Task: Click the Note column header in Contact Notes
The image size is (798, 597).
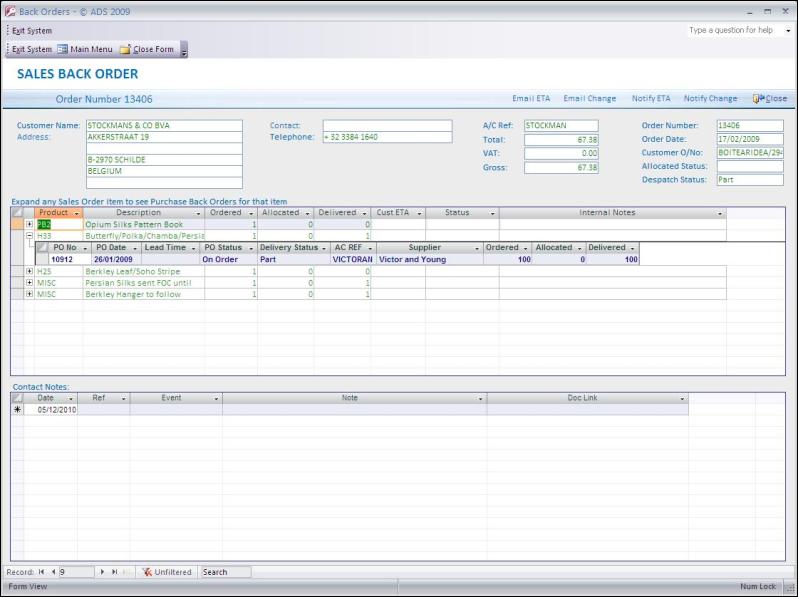Action: [354, 398]
